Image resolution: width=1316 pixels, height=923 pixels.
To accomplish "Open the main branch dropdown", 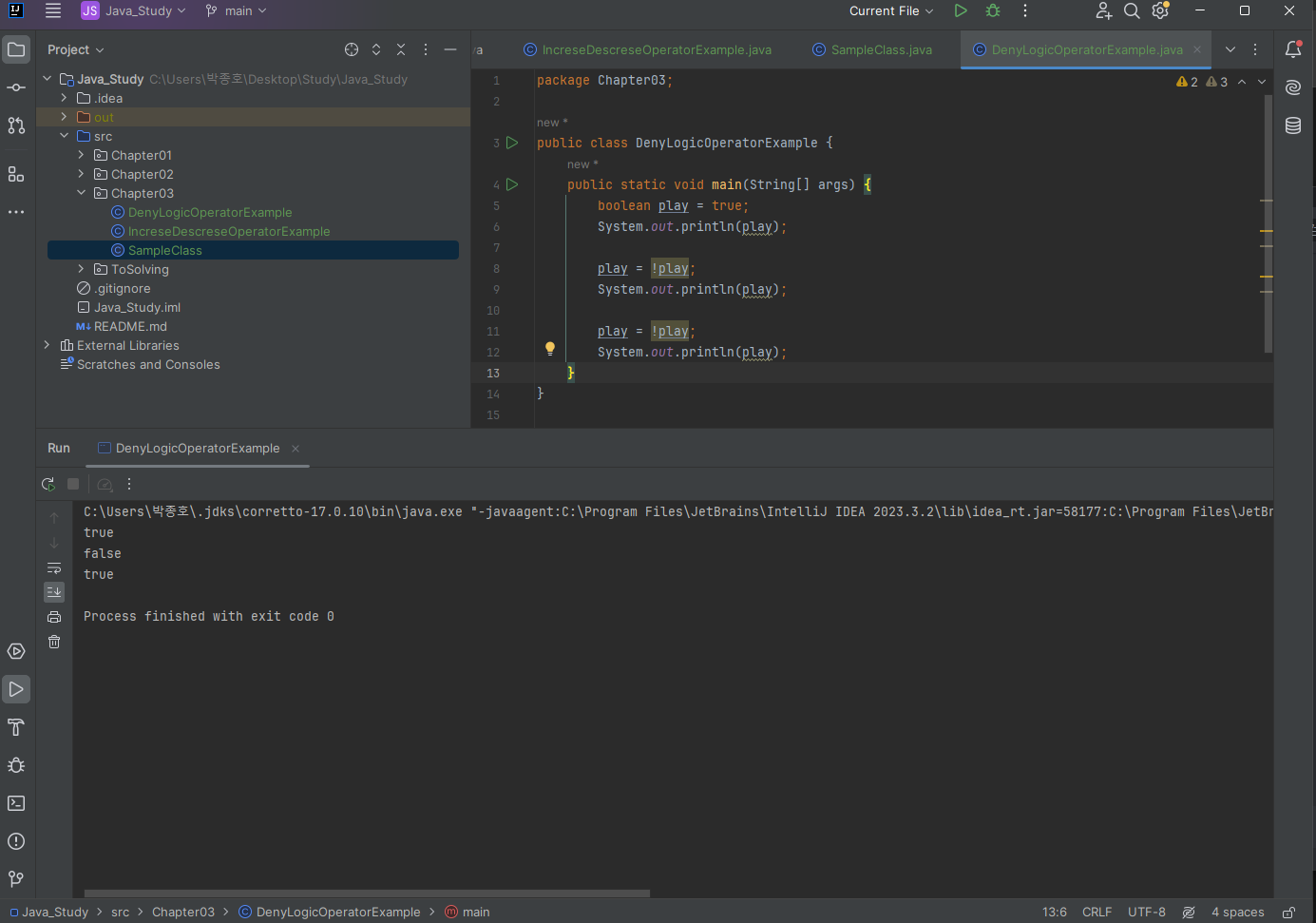I will point(237,10).
